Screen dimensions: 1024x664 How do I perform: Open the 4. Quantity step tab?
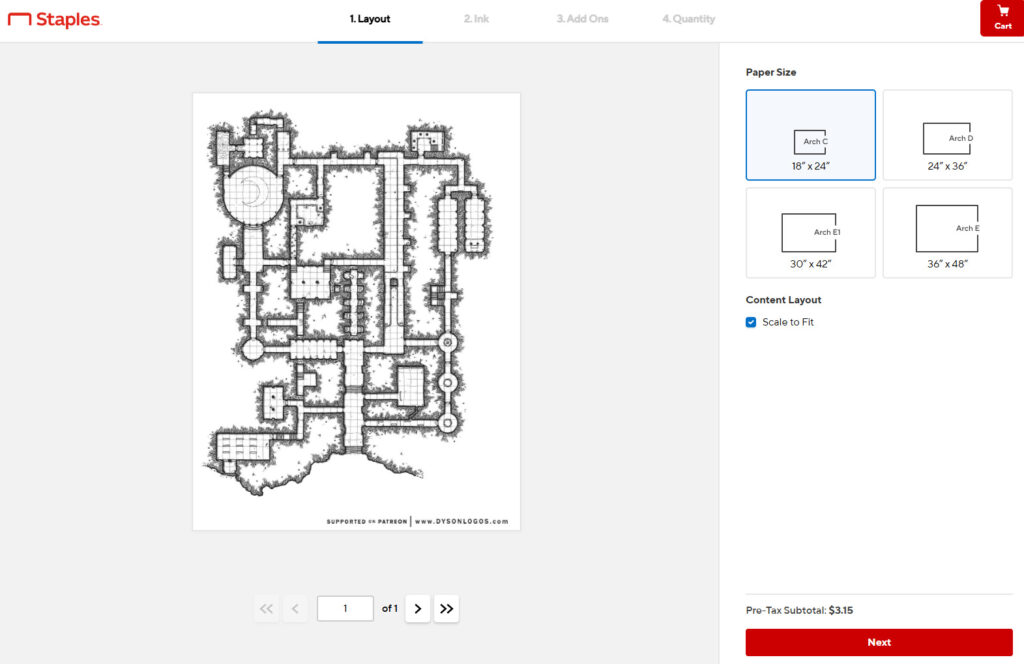click(x=688, y=20)
